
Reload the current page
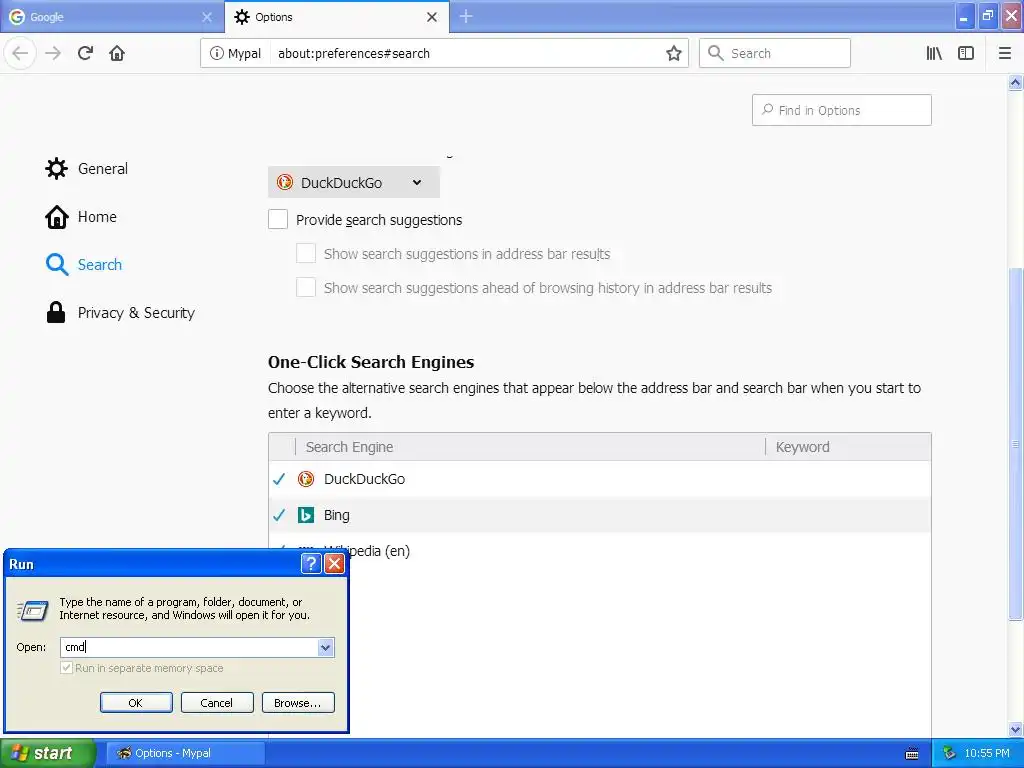85,53
